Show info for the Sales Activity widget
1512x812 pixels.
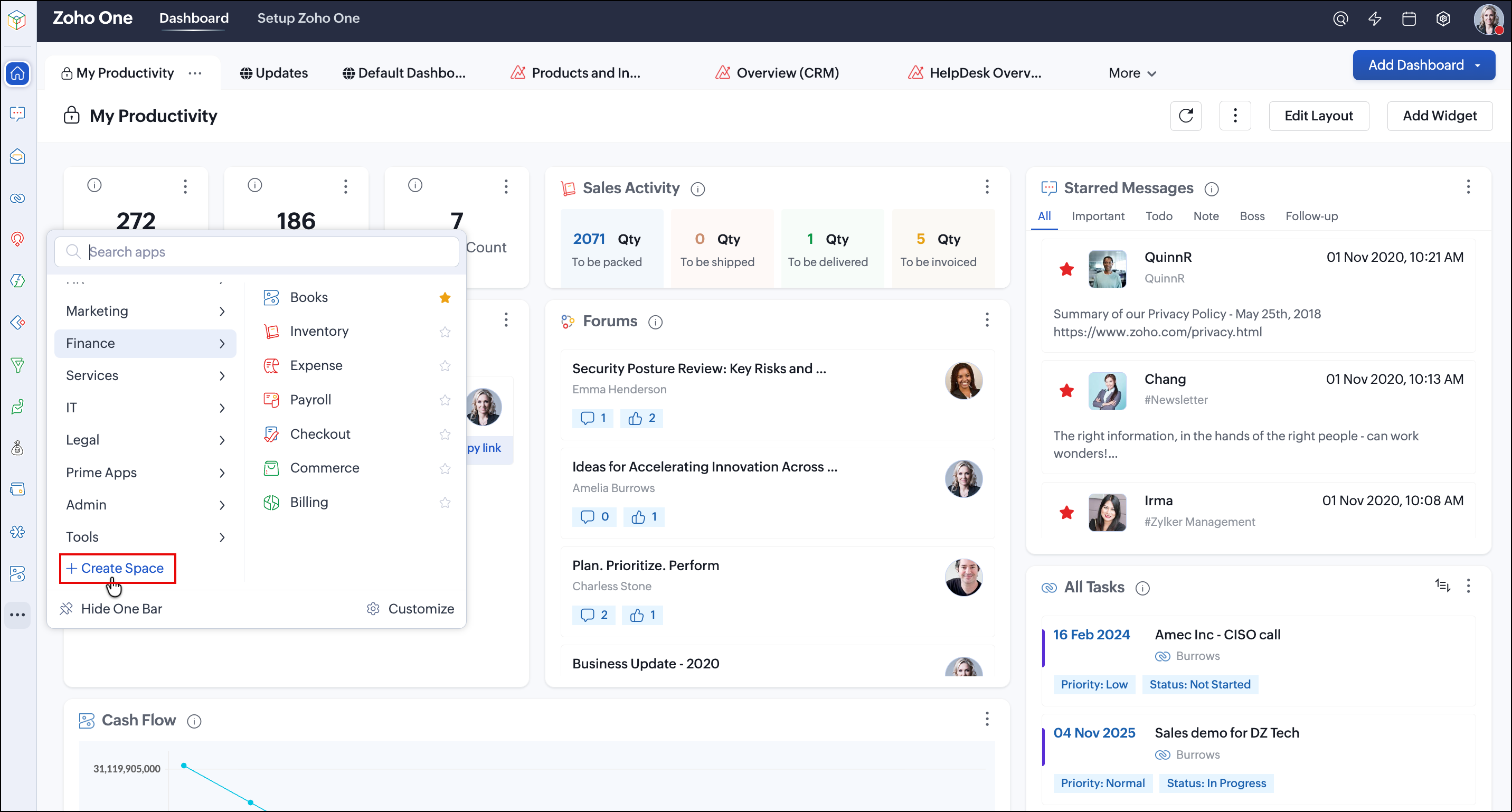click(x=698, y=189)
